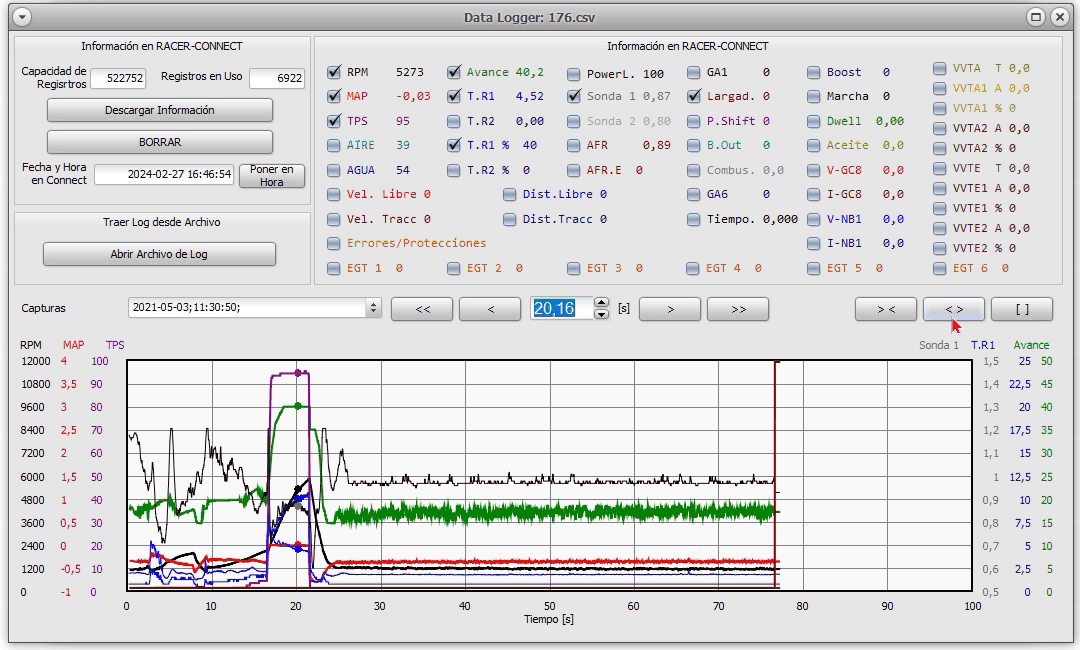
Task: Decrease time value with down stepper arrow
Action: pos(601,314)
